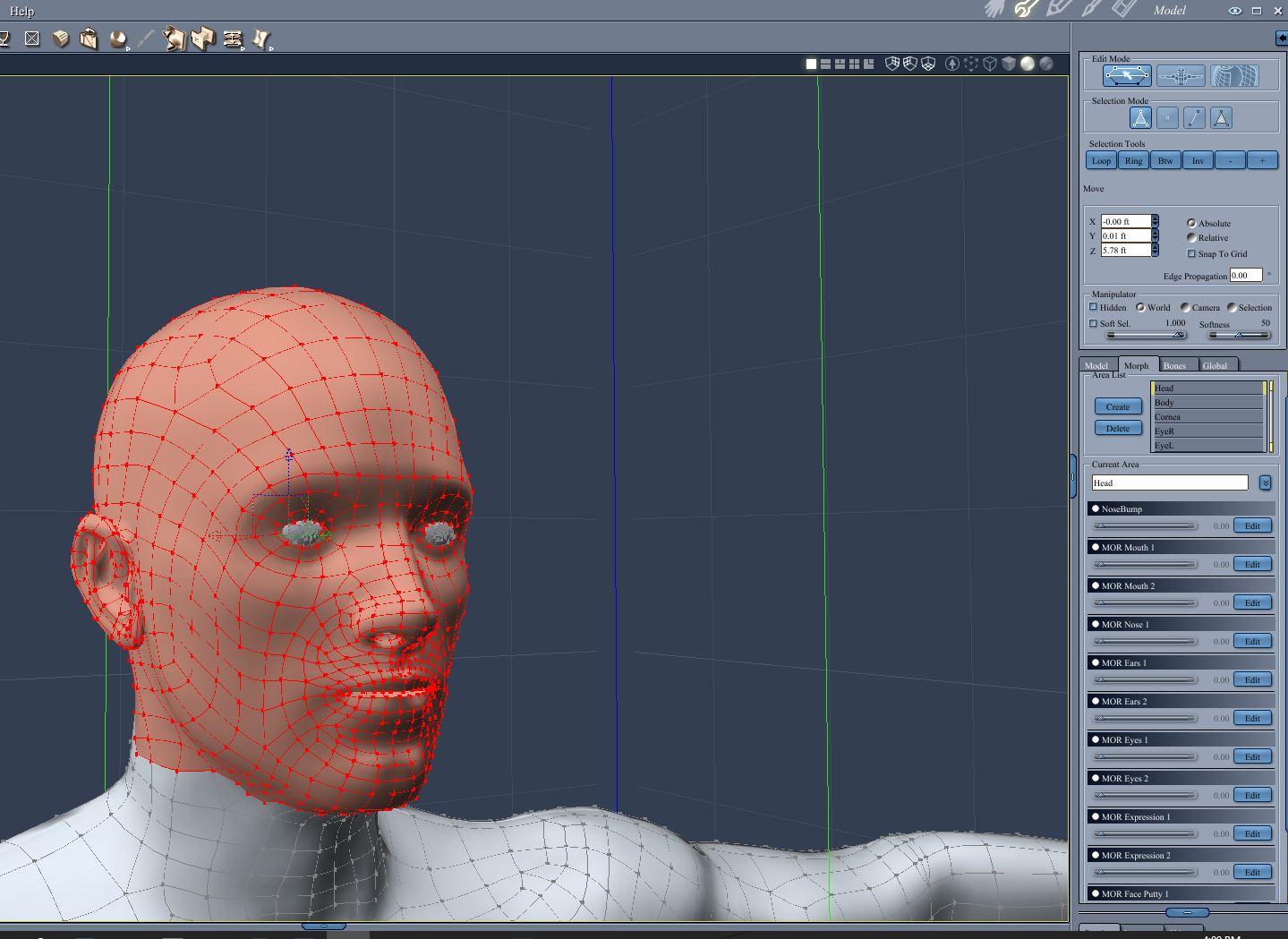1288x939 pixels.
Task: Enable the Snap To Grid checkbox
Action: click(x=1191, y=253)
